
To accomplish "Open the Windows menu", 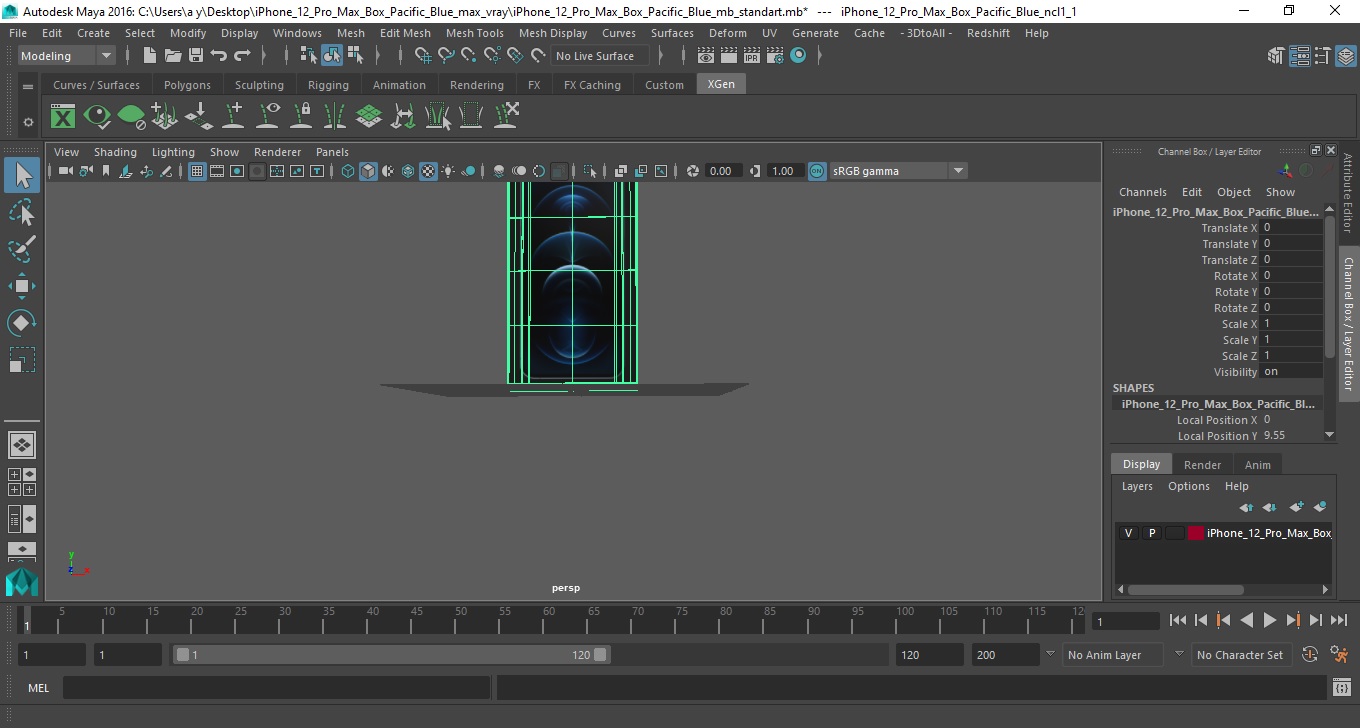I will 297,33.
